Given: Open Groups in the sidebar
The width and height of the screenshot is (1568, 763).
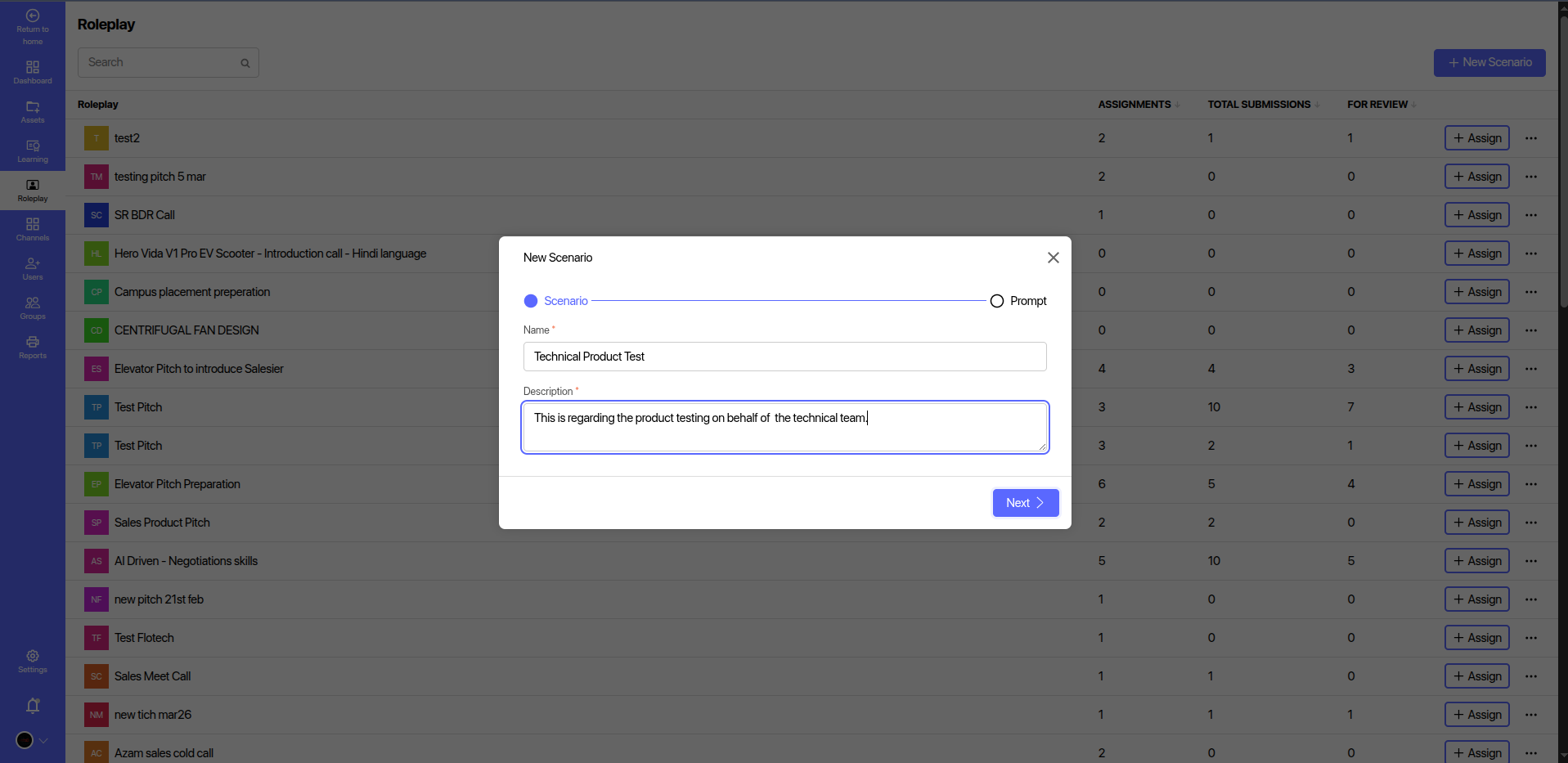Looking at the screenshot, I should 33,307.
